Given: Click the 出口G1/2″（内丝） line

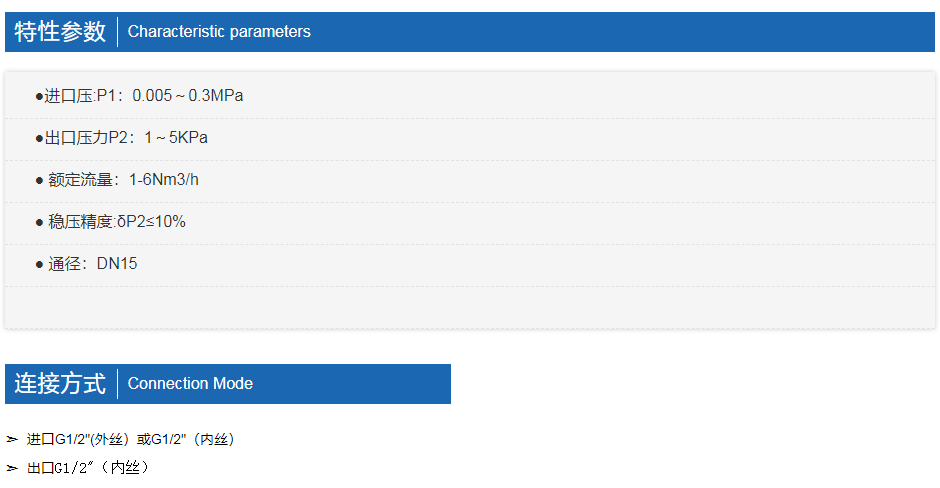Looking at the screenshot, I should [x=89, y=468].
